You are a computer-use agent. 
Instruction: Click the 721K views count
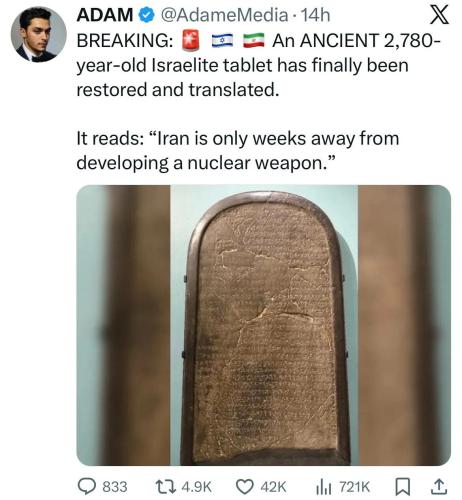click(355, 487)
